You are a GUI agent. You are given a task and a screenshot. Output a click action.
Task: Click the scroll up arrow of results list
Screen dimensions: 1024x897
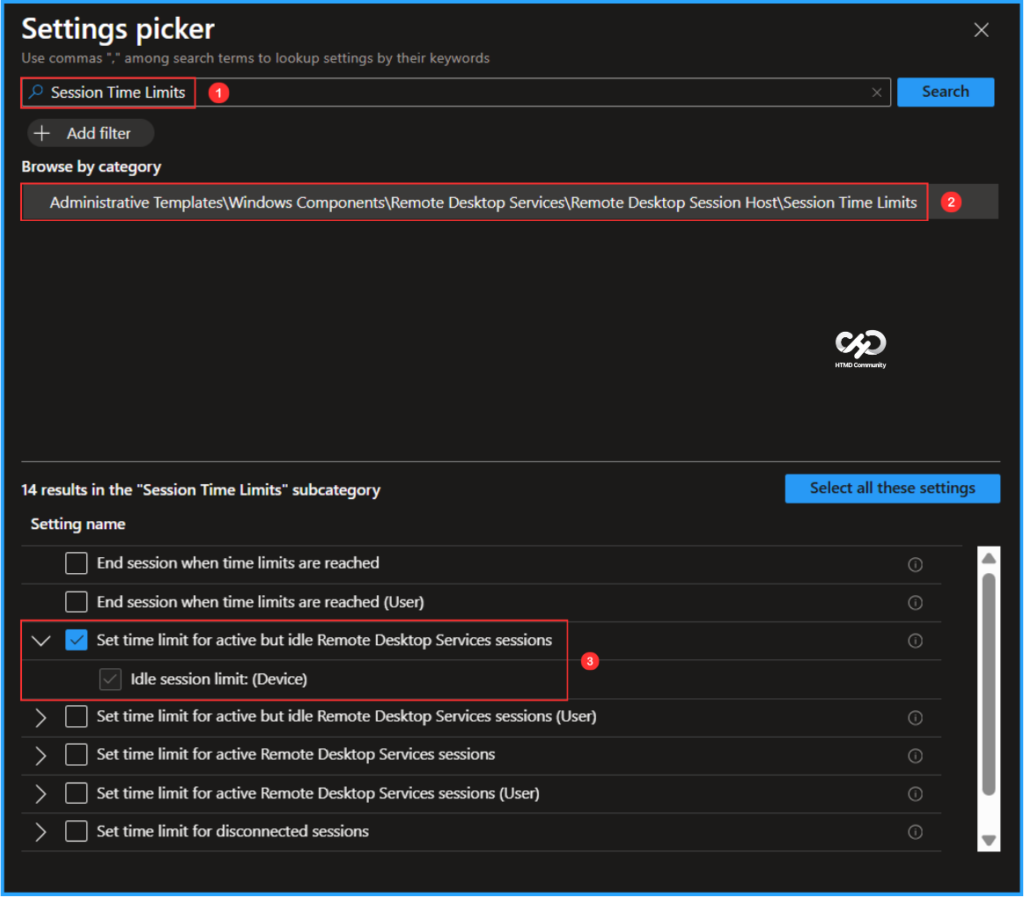click(x=989, y=558)
